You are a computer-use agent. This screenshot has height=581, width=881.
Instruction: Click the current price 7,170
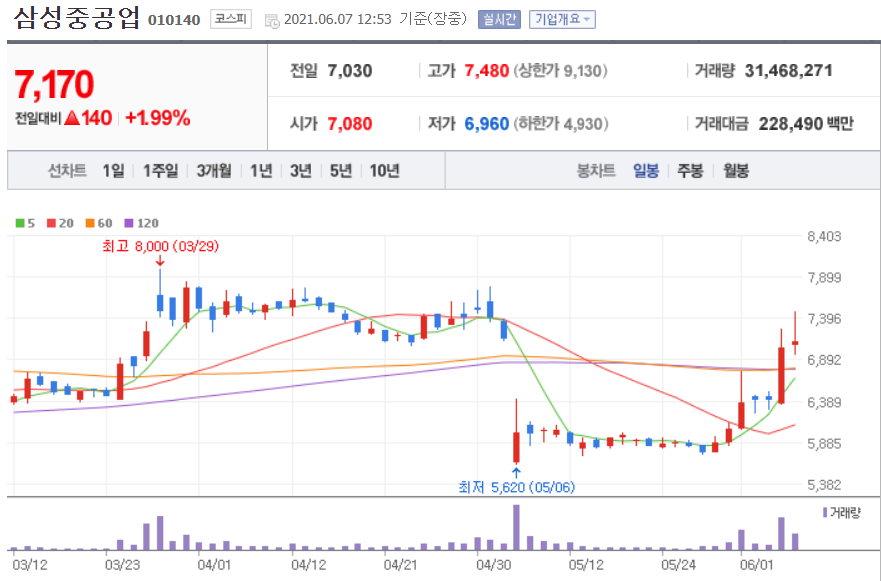(x=54, y=84)
